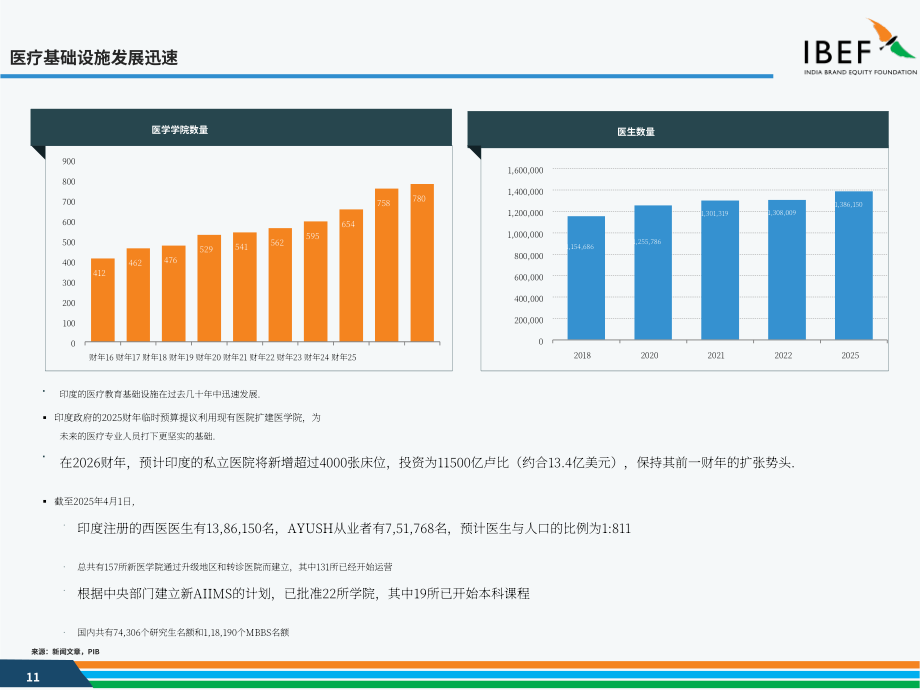The height and width of the screenshot is (690, 920).
Task: Click the blue bar above year 2018
Action: tap(586, 278)
